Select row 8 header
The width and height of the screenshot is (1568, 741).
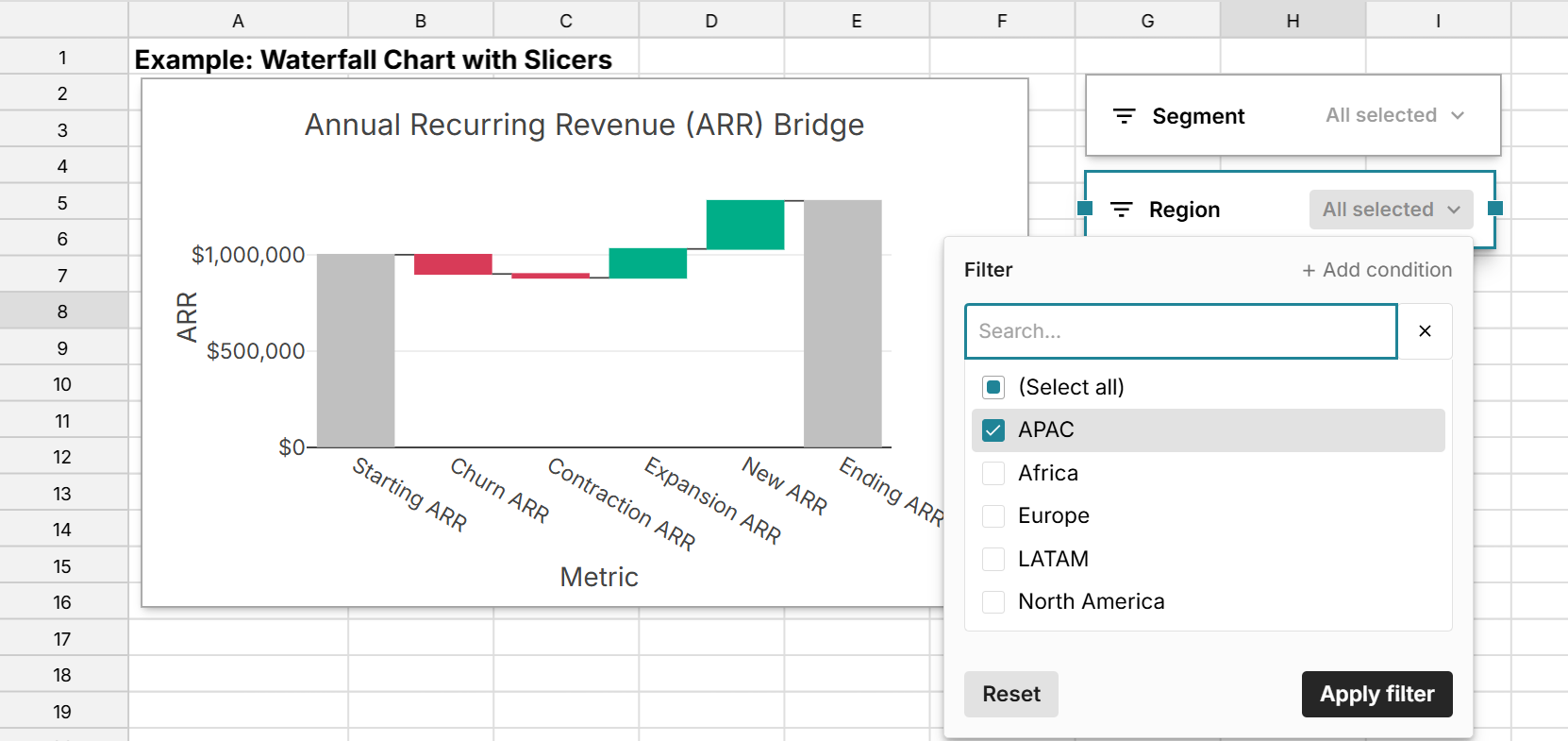click(x=62, y=312)
